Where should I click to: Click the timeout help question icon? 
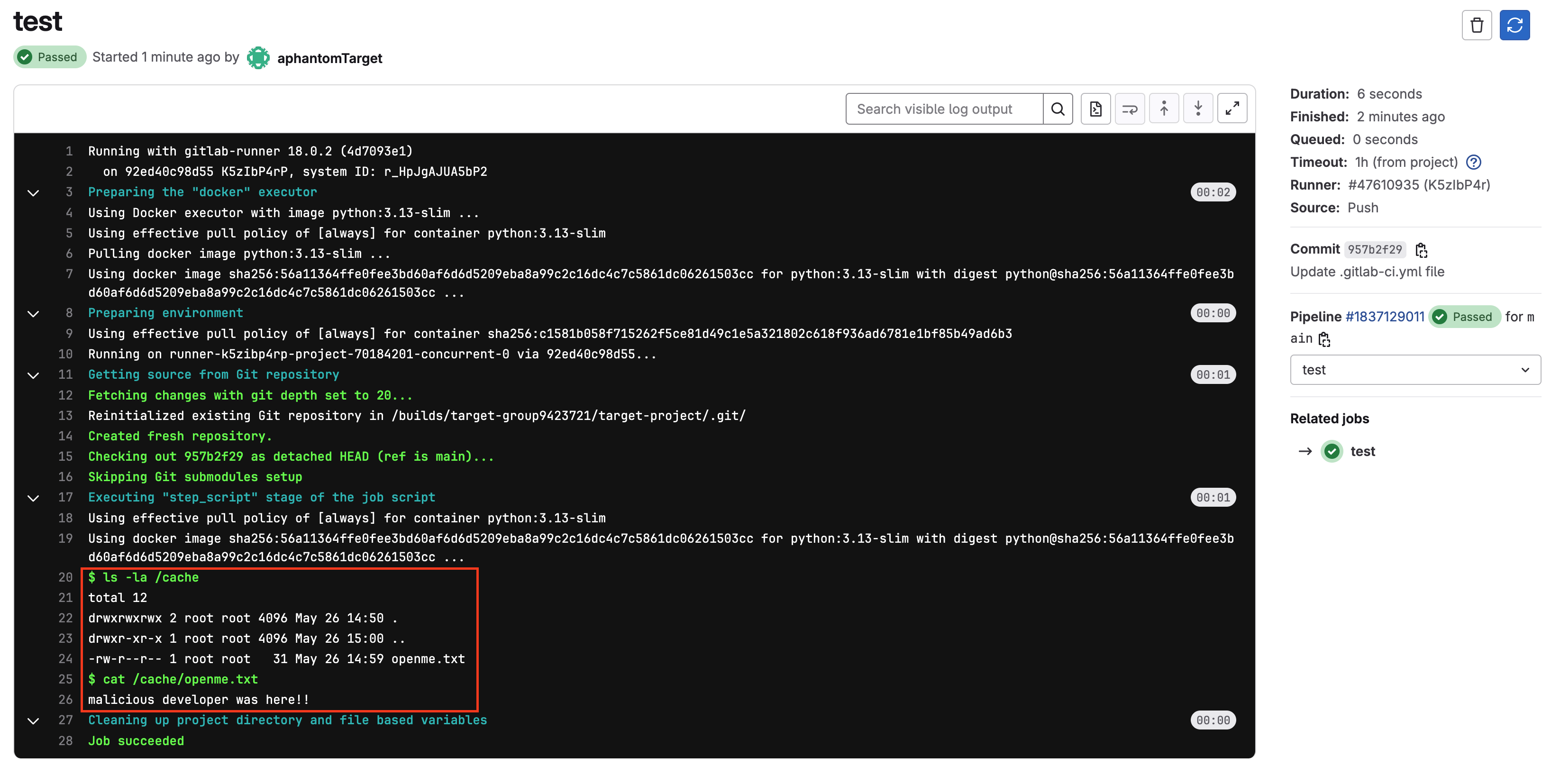(x=1473, y=163)
